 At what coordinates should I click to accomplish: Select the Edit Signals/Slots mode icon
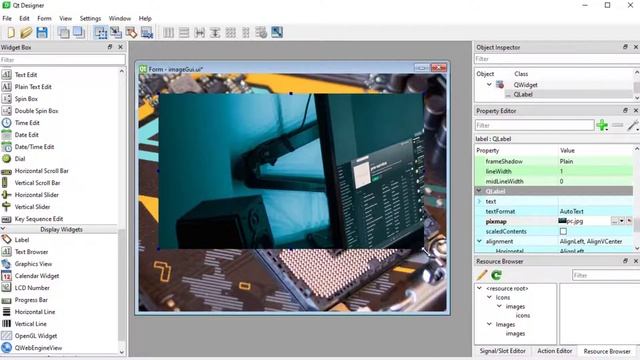116,32
